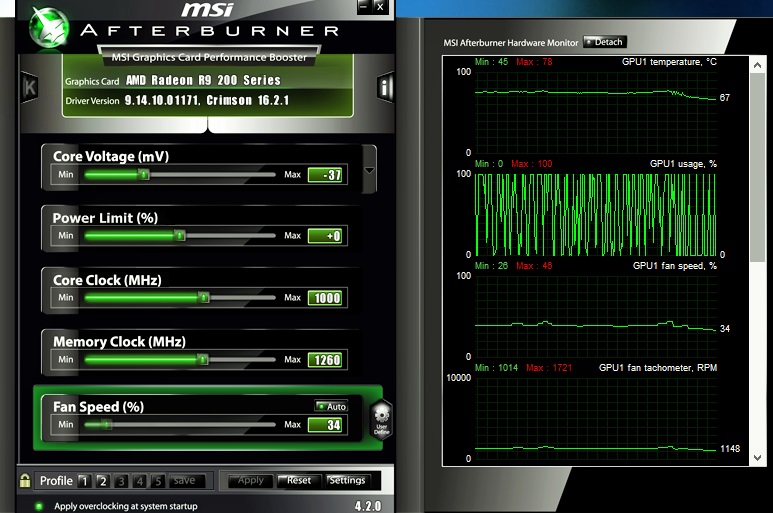The height and width of the screenshot is (513, 773).
Task: Click the Core Clock value field 1000
Action: pos(325,298)
